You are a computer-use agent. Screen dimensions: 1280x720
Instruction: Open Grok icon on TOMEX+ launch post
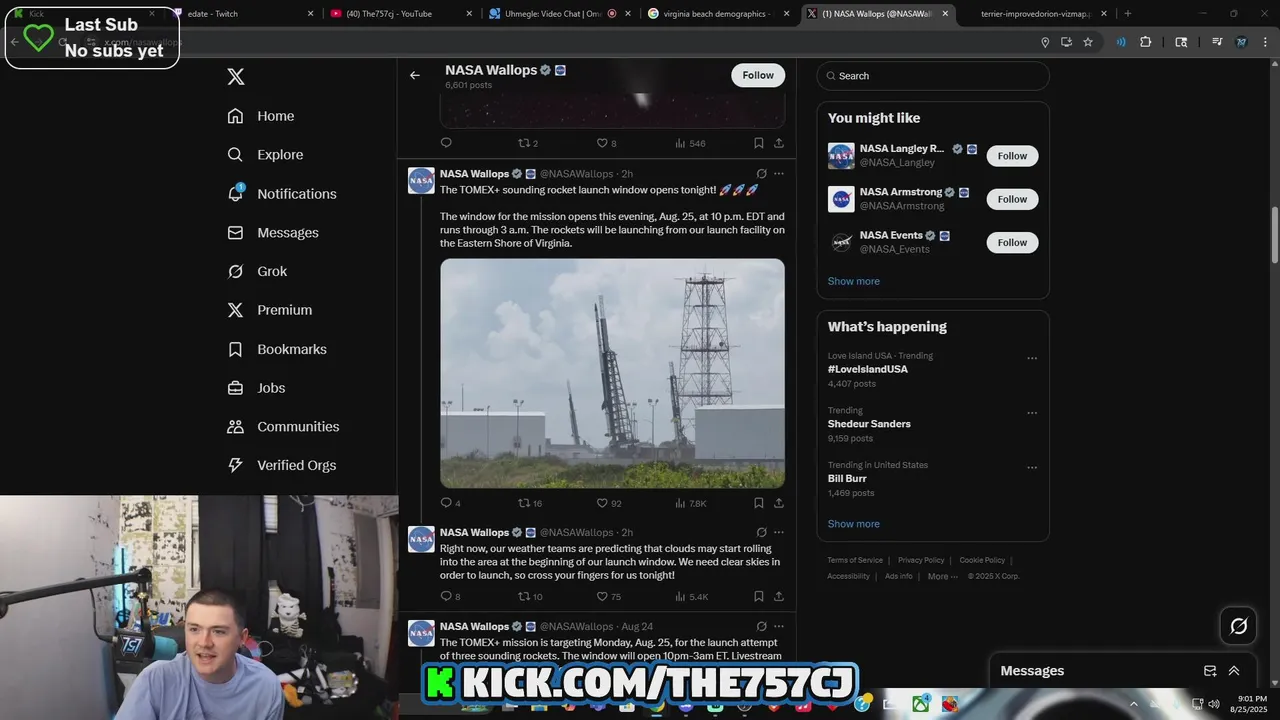pyautogui.click(x=761, y=174)
